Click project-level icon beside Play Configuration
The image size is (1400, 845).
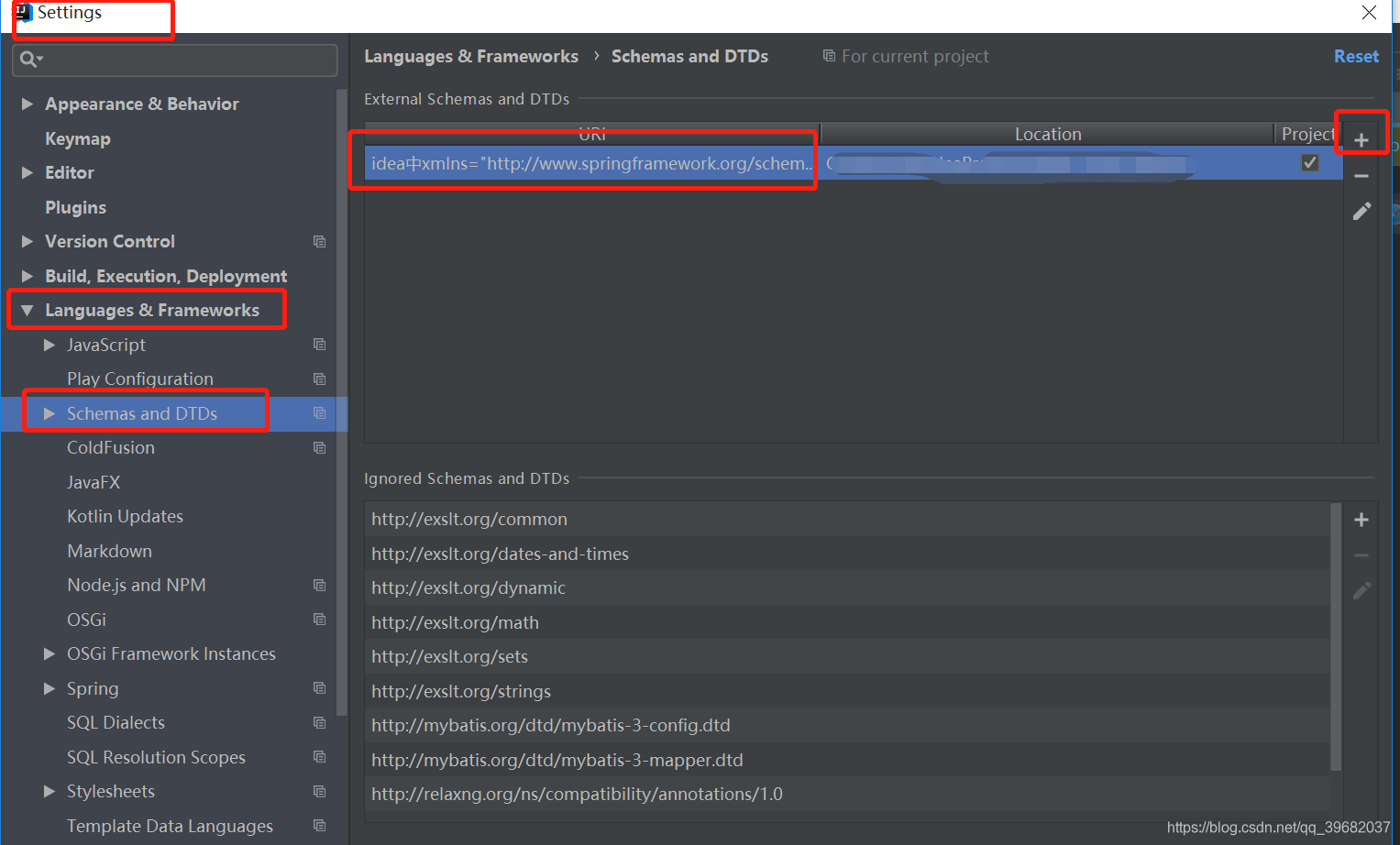pos(319,379)
